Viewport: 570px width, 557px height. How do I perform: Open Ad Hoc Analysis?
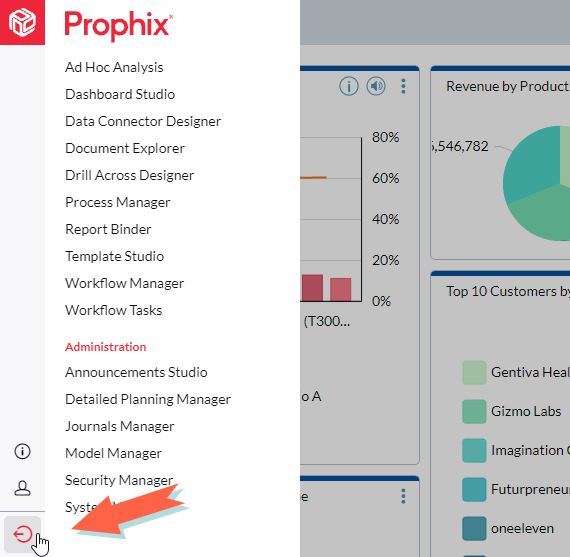(x=114, y=68)
